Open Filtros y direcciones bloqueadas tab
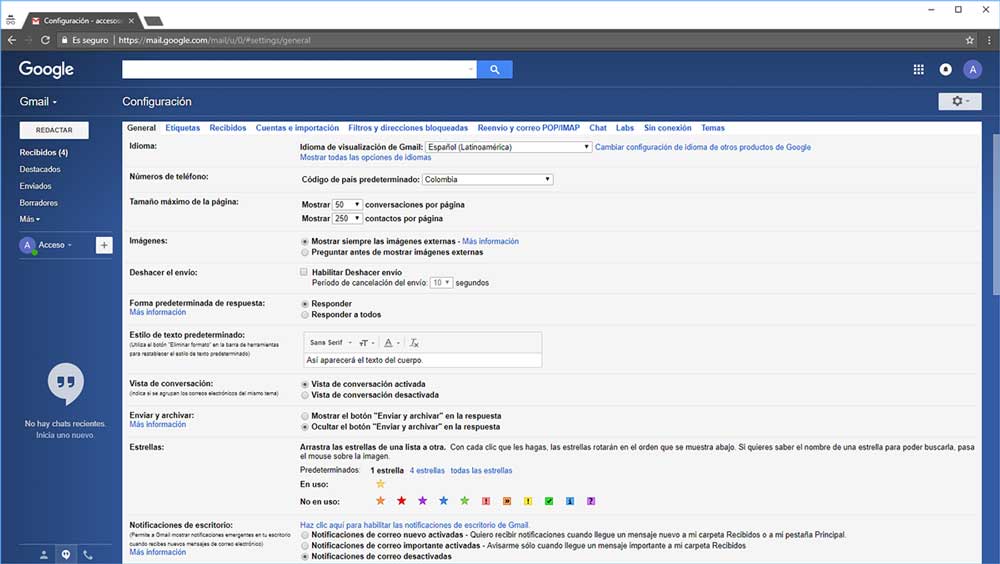The width and height of the screenshot is (1000, 564). 408,128
